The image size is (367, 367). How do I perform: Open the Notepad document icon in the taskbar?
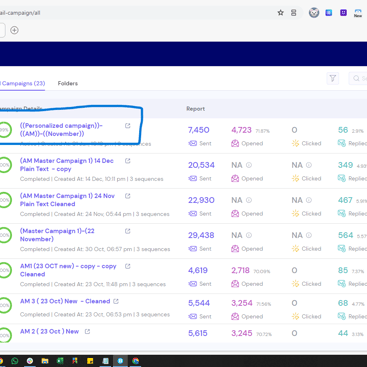tap(105, 361)
